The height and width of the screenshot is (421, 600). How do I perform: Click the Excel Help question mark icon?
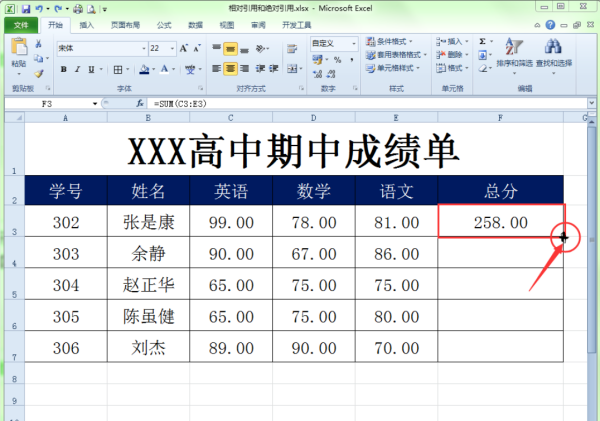[550, 24]
